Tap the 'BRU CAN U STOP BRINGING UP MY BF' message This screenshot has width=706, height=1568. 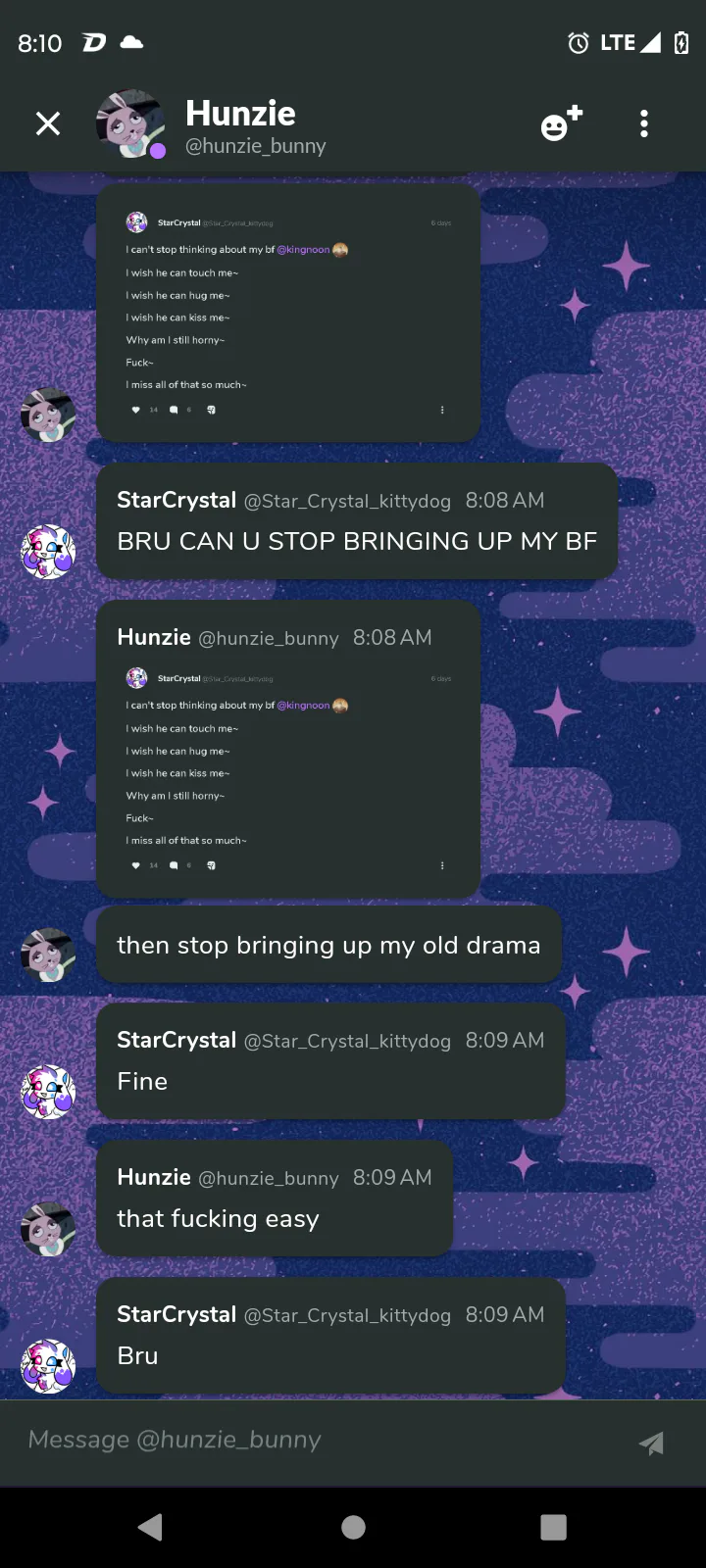357,541
